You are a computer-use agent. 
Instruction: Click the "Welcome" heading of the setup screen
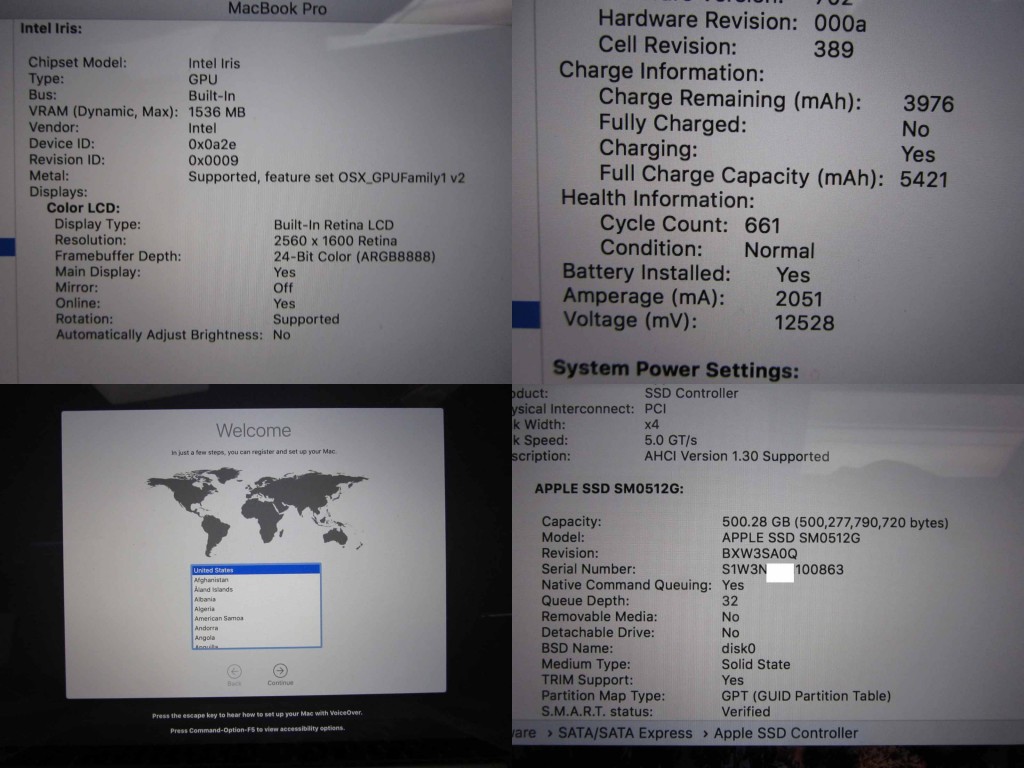point(253,430)
